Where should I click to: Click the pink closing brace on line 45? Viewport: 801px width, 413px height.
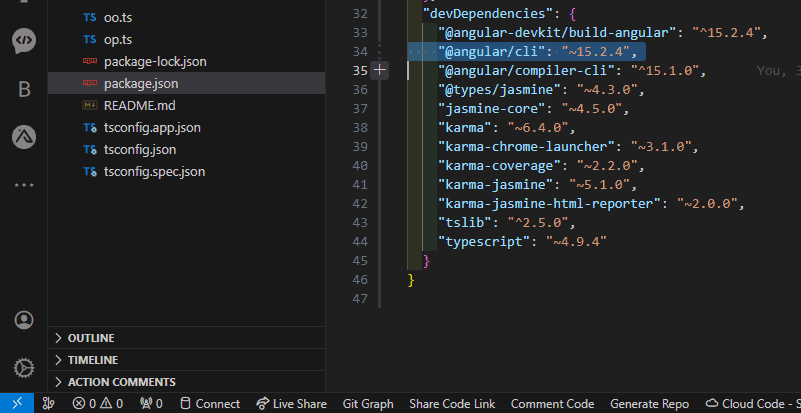[427, 261]
